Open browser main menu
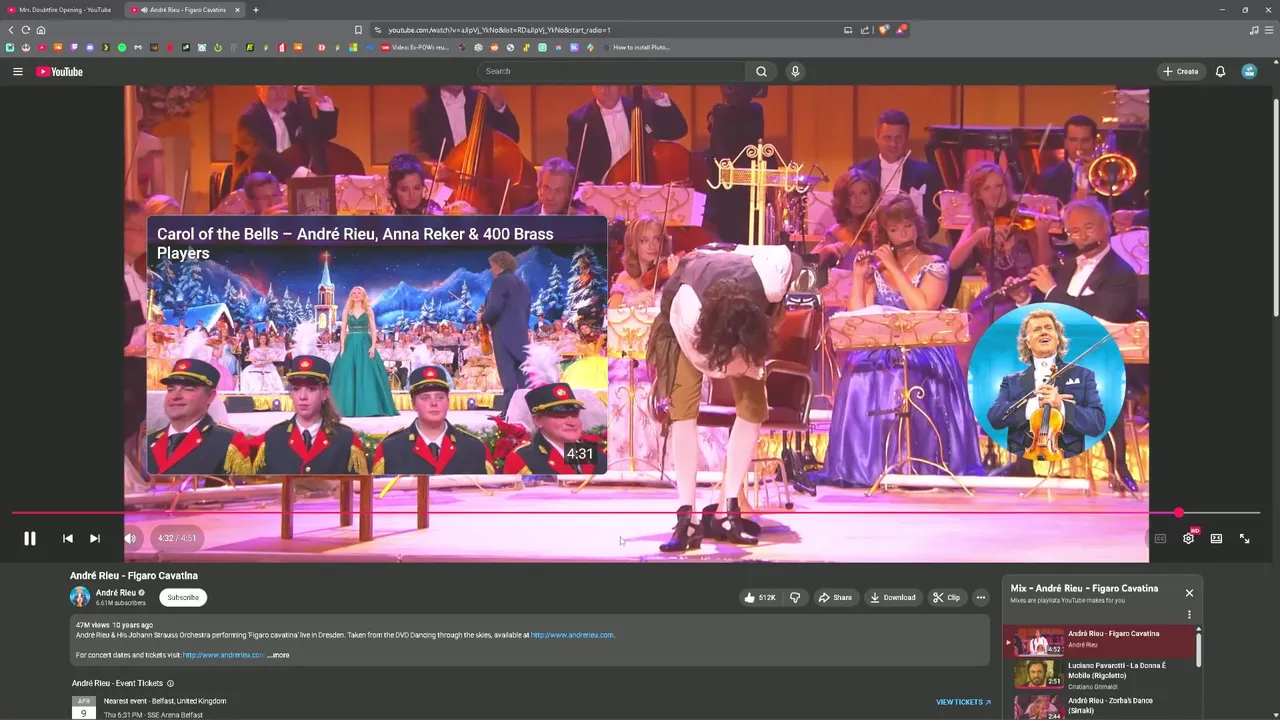The height and width of the screenshot is (720, 1280). [1269, 30]
